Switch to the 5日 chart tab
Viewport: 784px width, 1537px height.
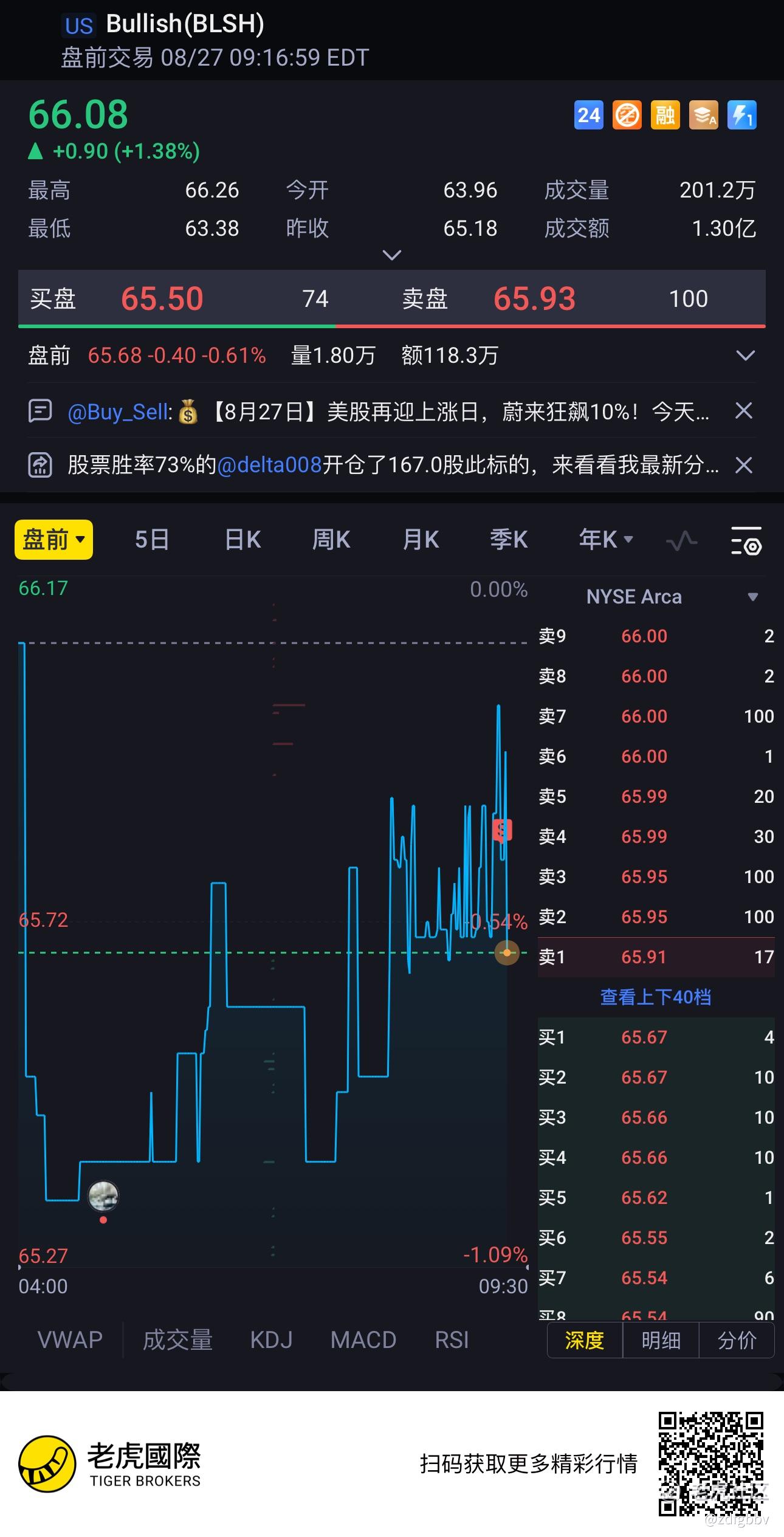click(152, 539)
